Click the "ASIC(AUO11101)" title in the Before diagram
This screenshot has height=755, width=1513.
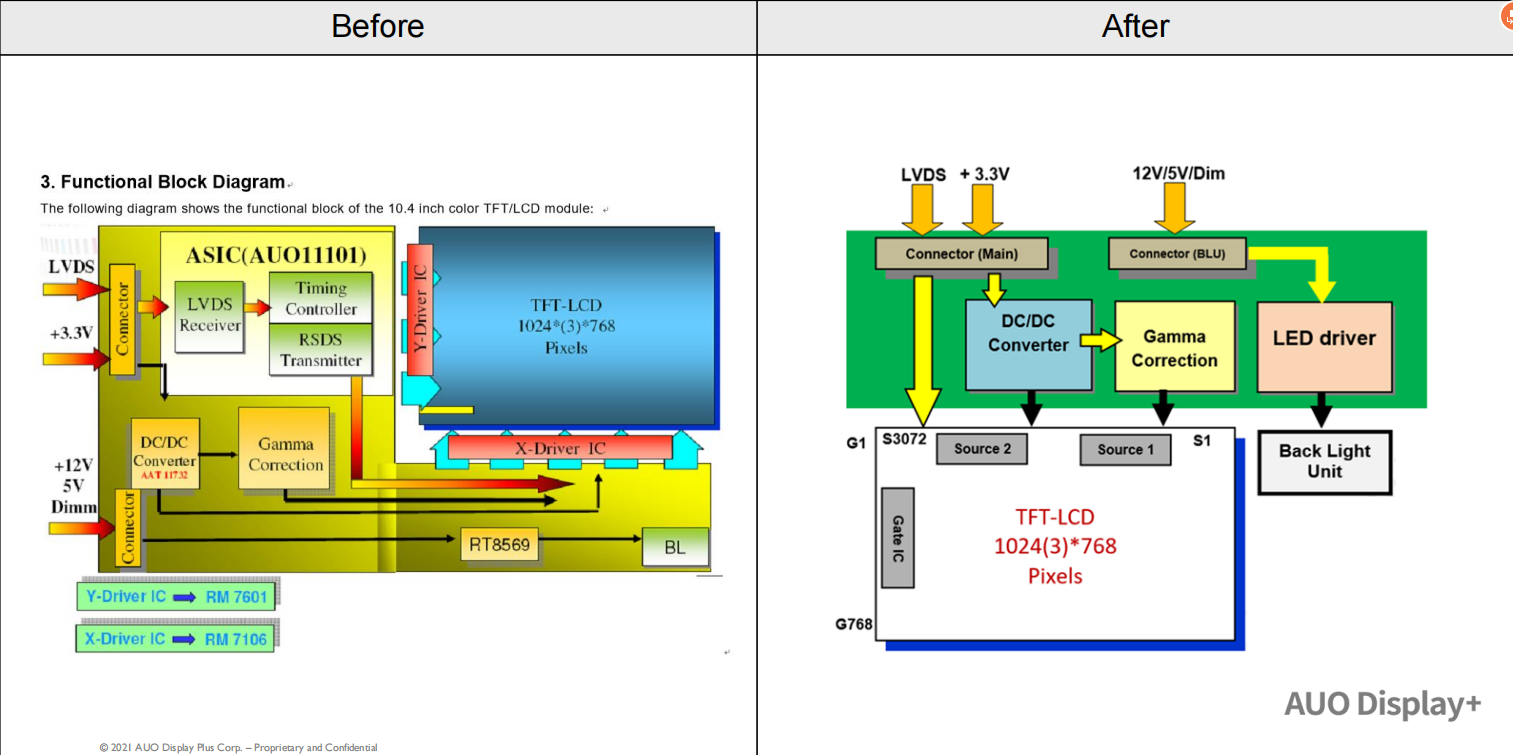276,254
